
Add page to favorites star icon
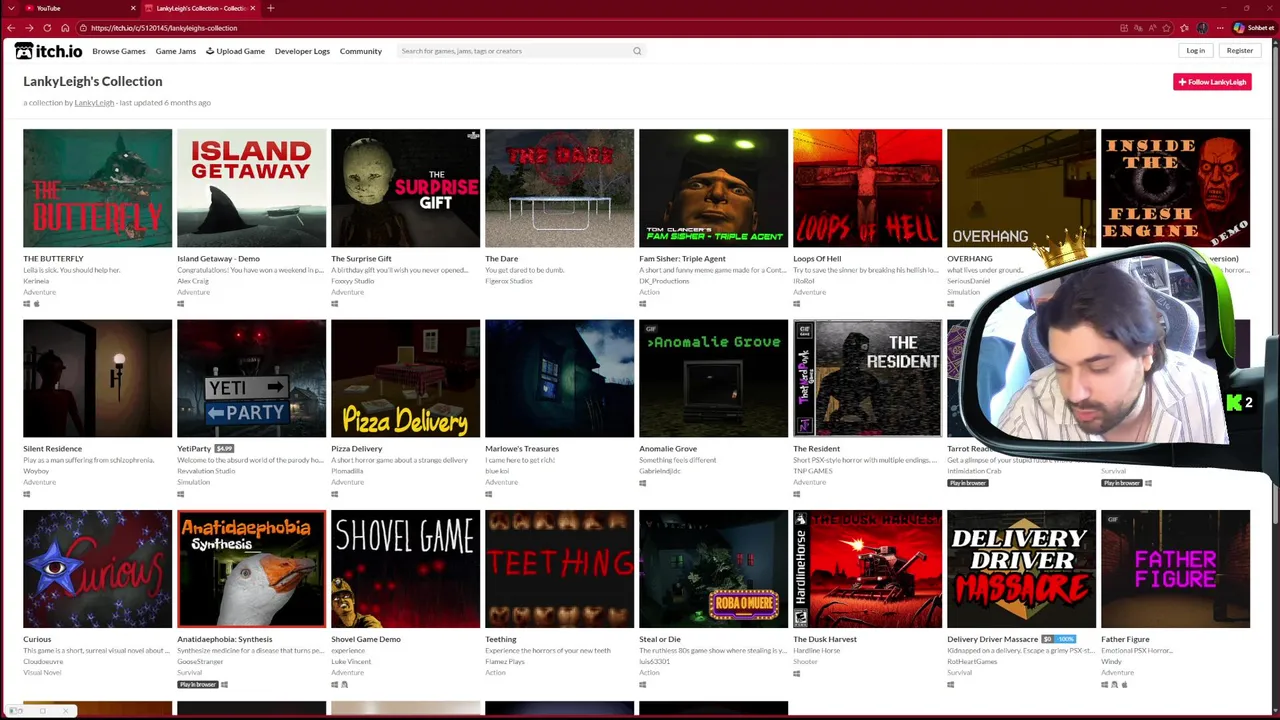point(1168,28)
